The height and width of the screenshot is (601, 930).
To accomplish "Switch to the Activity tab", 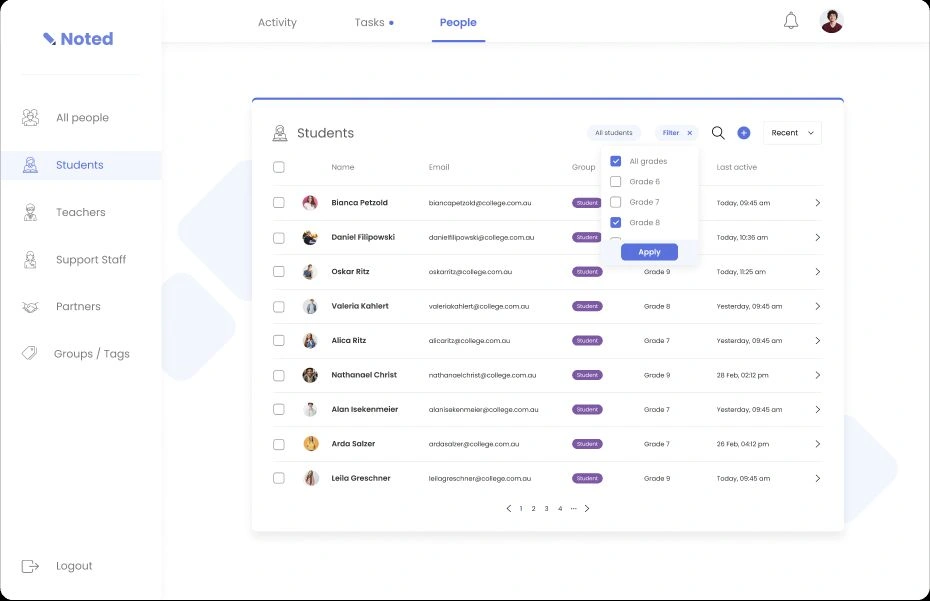I will coord(277,23).
